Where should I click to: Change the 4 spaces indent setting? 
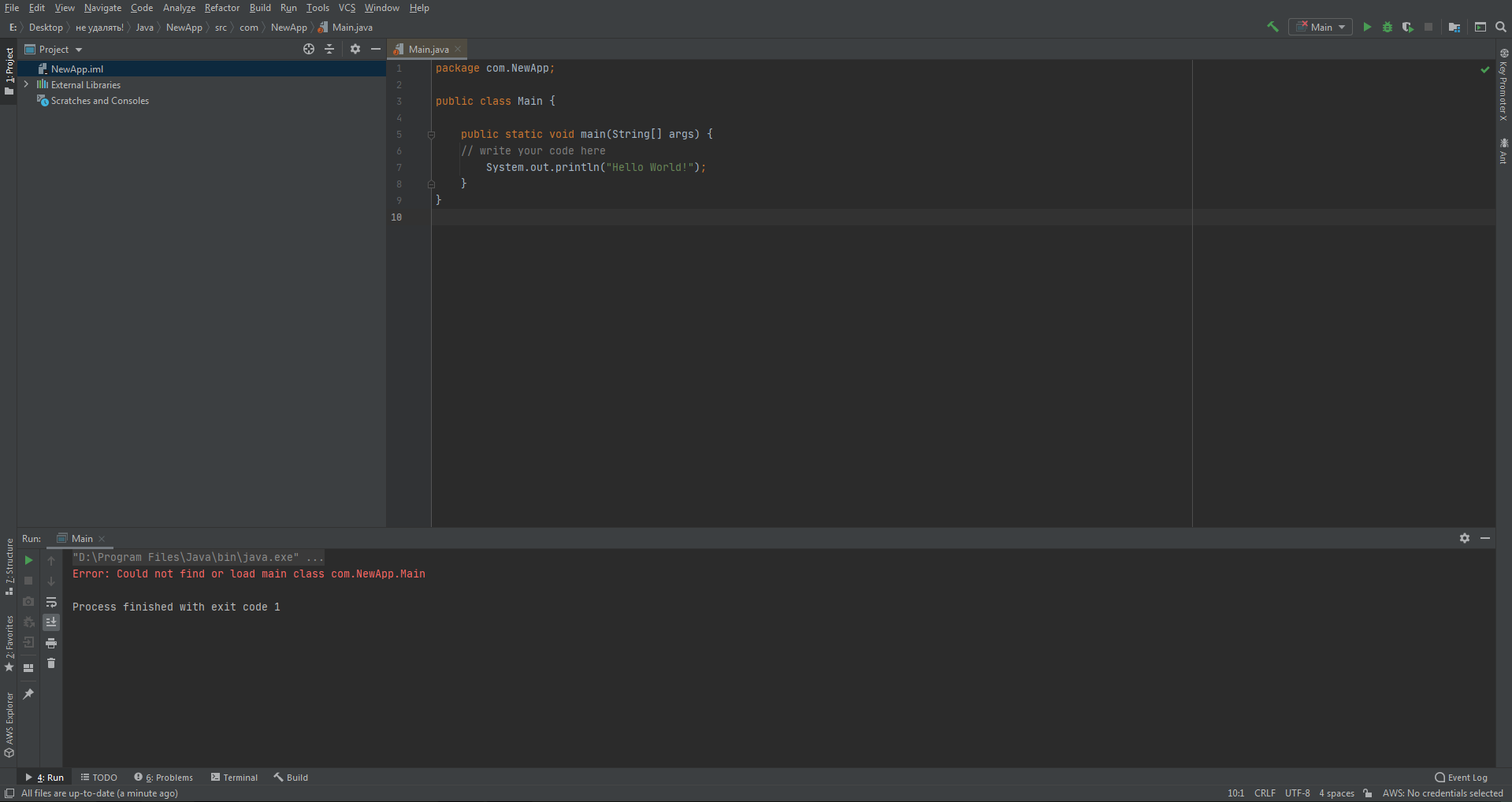(1336, 793)
